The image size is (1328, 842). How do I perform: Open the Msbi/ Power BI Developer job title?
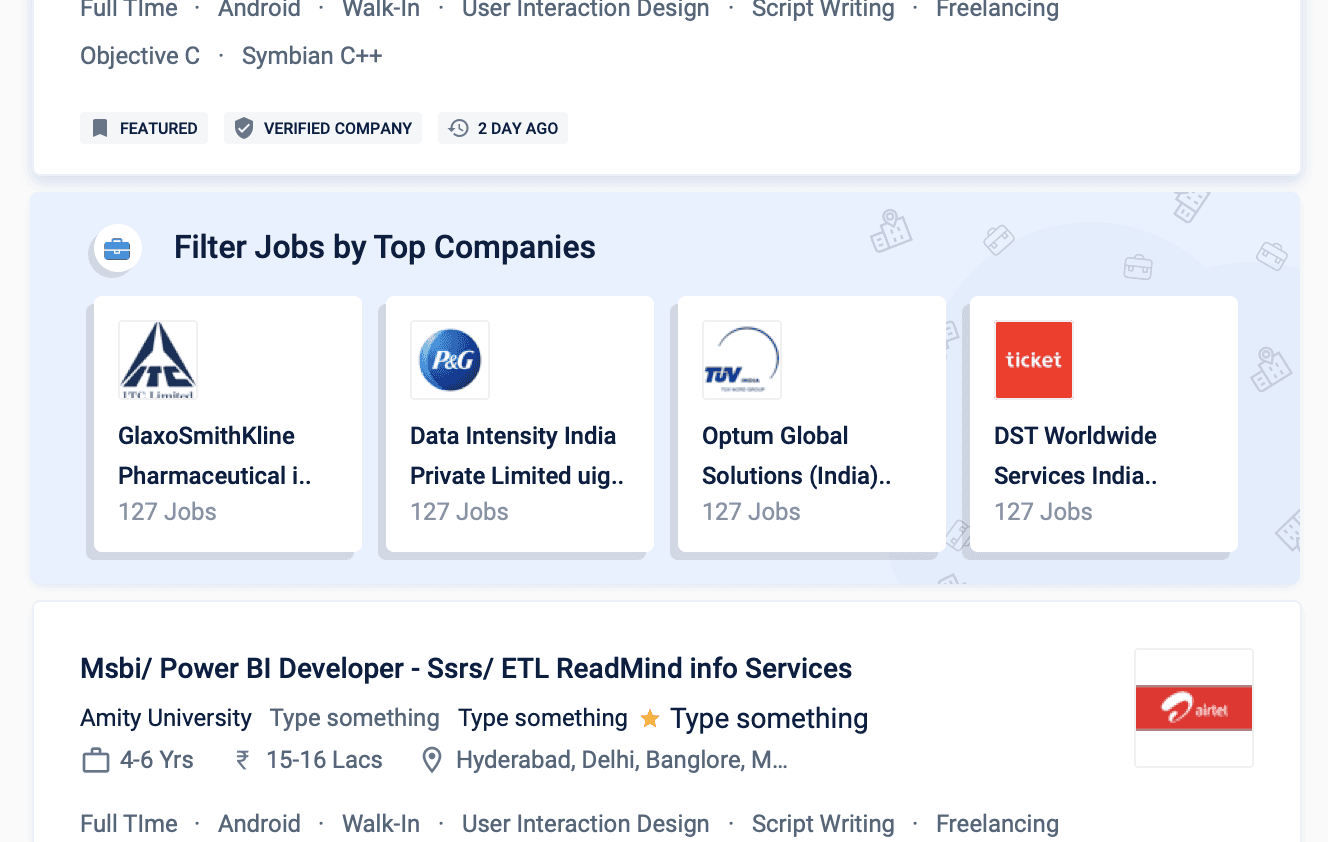tap(466, 668)
